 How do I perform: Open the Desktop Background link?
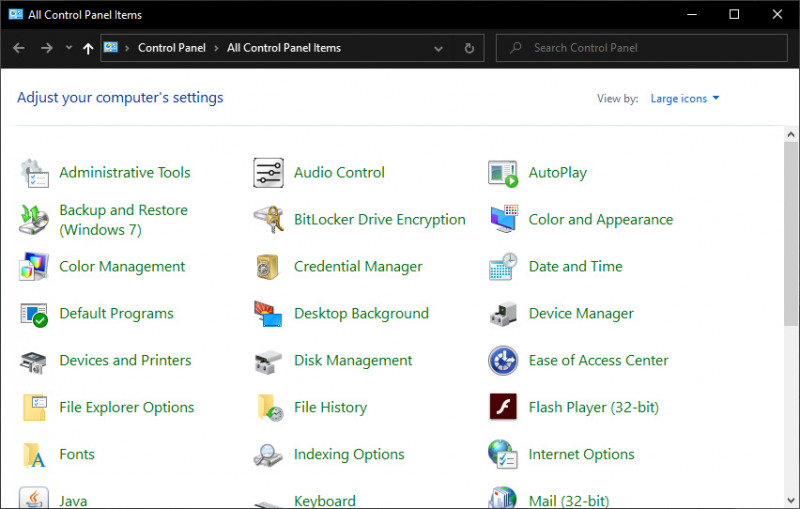[x=361, y=314]
